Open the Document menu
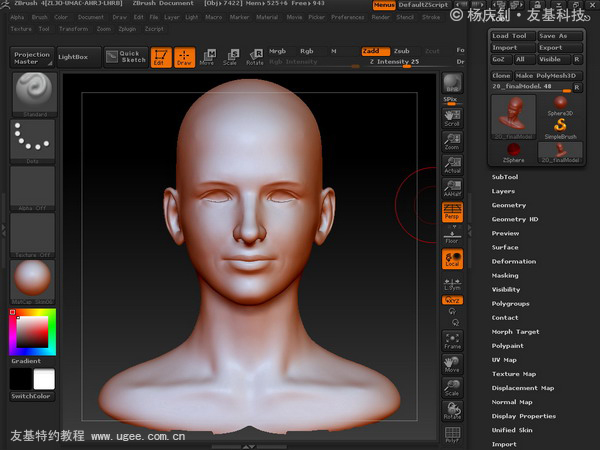This screenshot has width=600, height=450. point(91,17)
